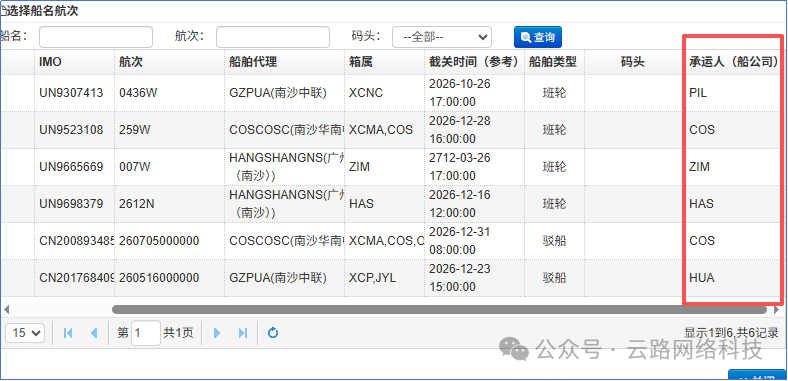Screen dimensions: 788x381
Task: Sort by the 船舶类型 column header
Action: coord(553,62)
